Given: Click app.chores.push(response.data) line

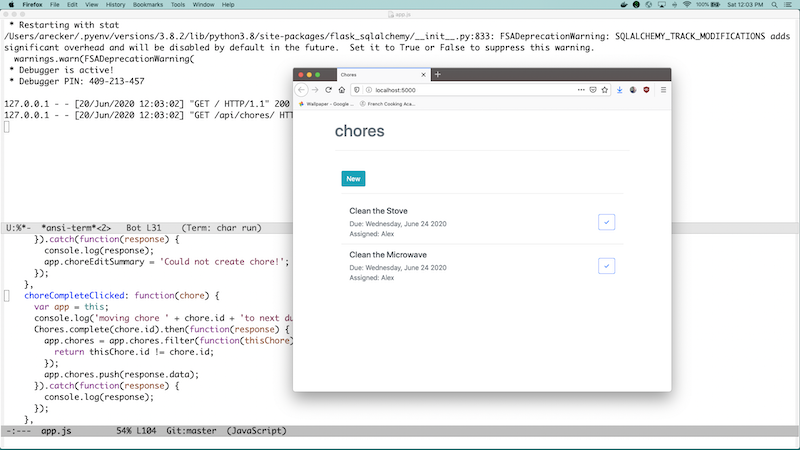Looking at the screenshot, I should click(121, 374).
